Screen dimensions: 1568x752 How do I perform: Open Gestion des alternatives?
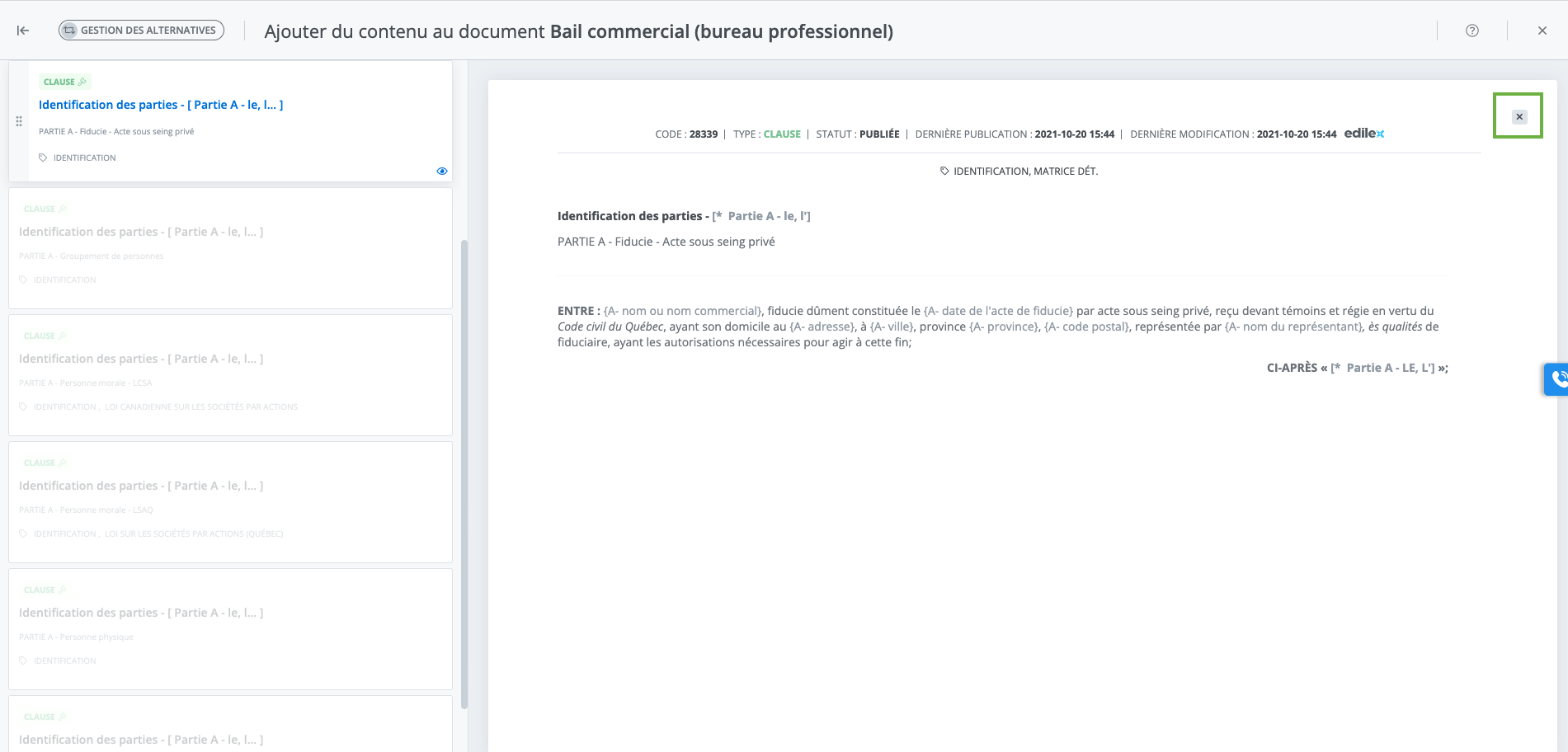click(x=141, y=31)
